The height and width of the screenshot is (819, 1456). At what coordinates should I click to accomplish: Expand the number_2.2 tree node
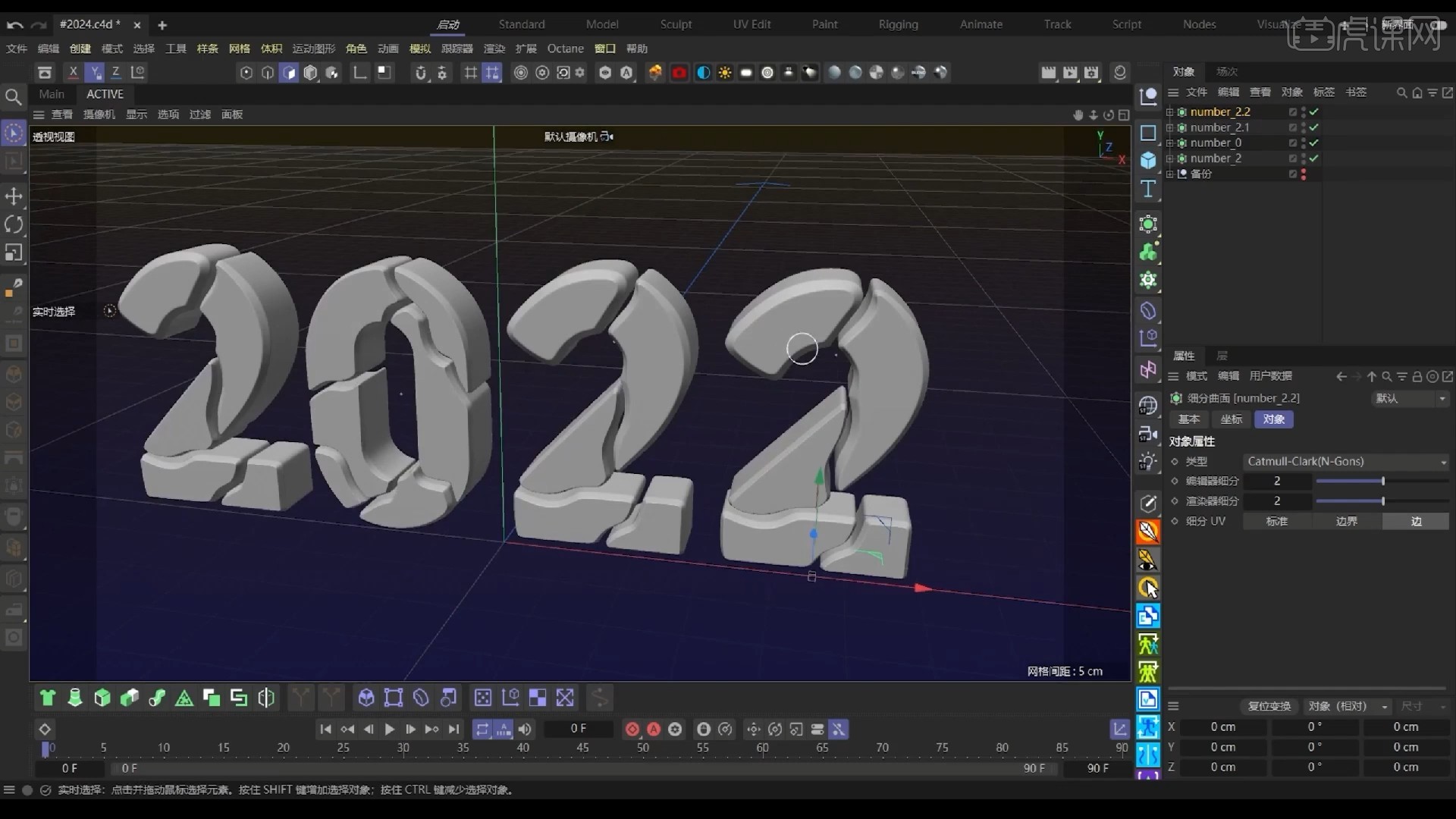point(1169,111)
